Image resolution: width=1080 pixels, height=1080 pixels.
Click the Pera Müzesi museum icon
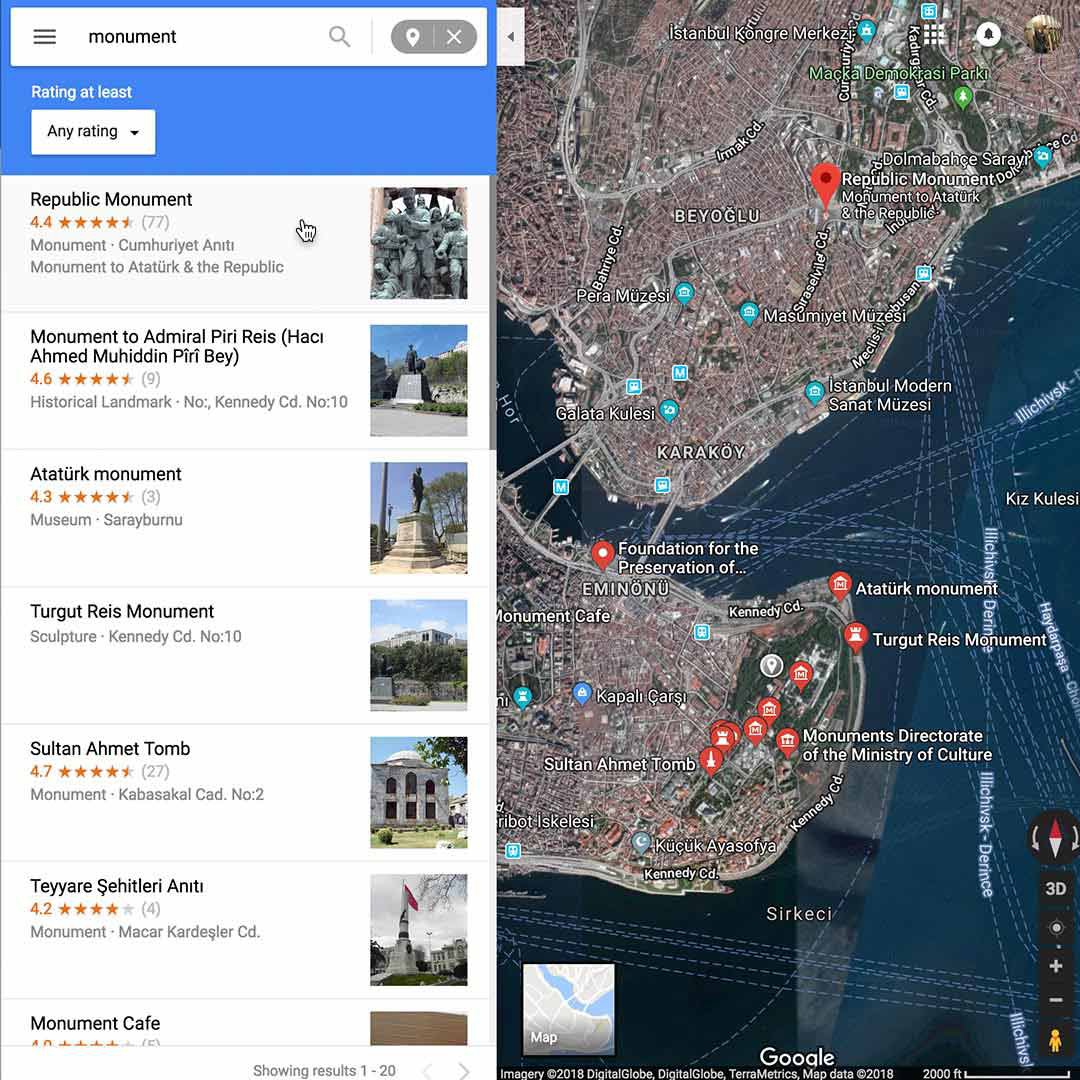684,293
